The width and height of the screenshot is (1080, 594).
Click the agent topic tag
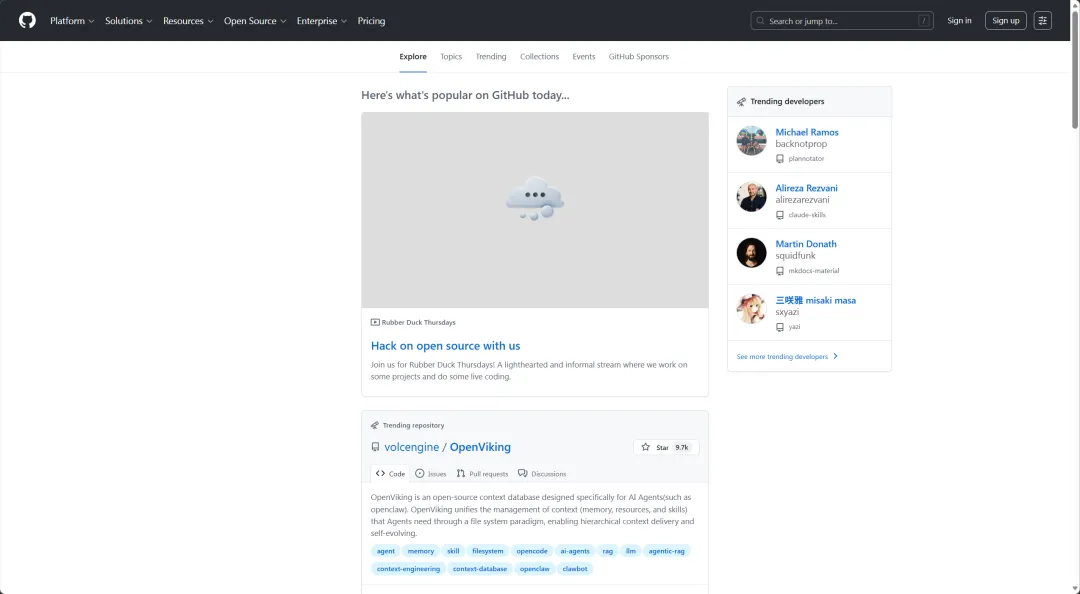point(386,551)
